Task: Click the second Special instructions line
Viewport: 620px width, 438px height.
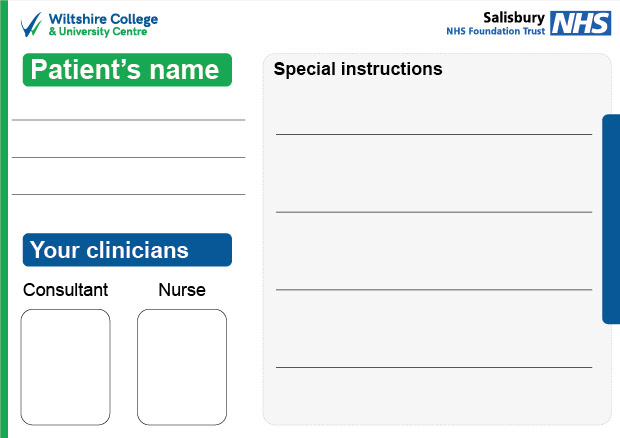Action: 434,212
